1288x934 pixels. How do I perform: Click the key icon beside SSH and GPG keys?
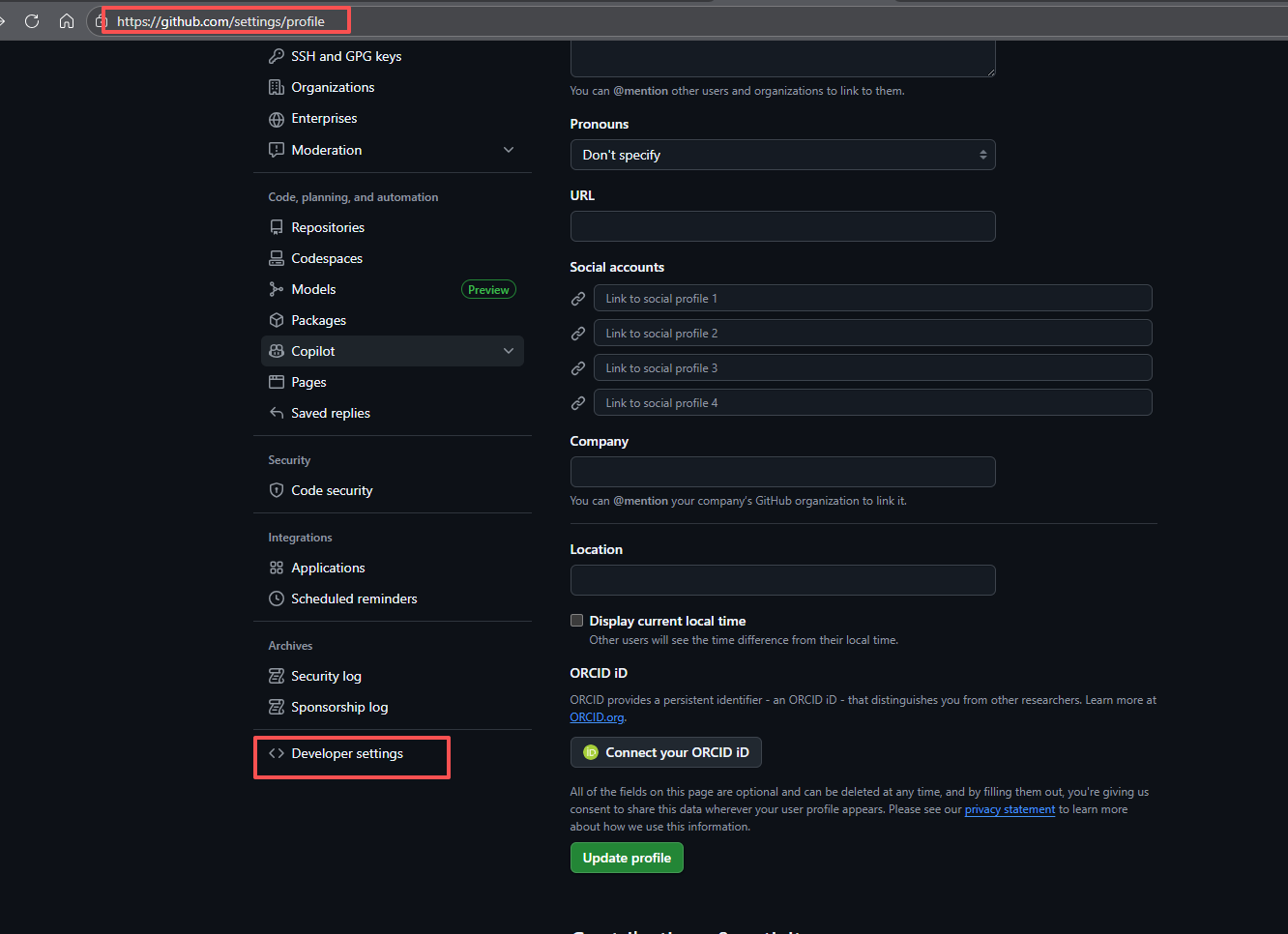[277, 56]
